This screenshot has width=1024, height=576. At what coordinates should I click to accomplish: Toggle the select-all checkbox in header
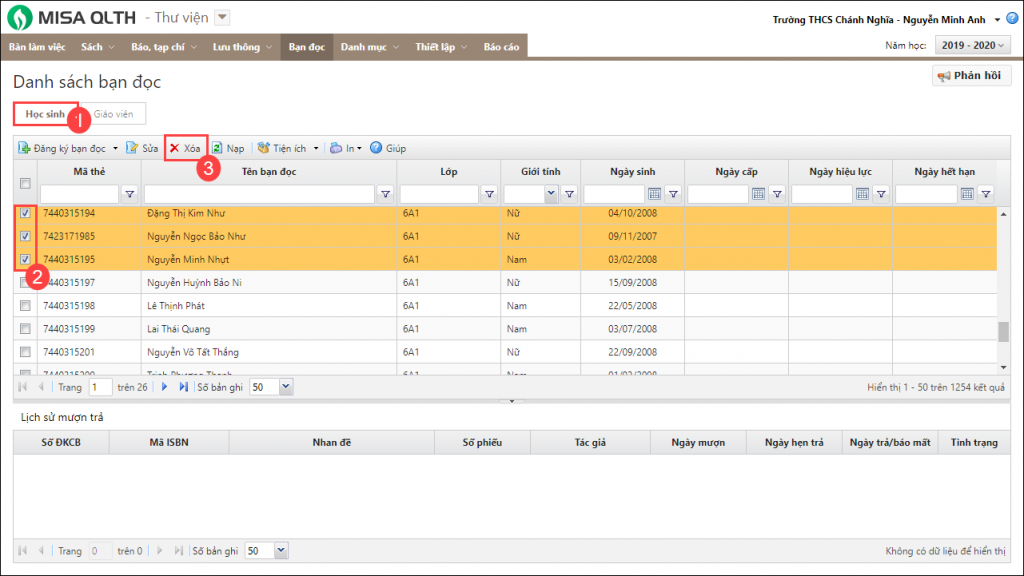coord(25,183)
